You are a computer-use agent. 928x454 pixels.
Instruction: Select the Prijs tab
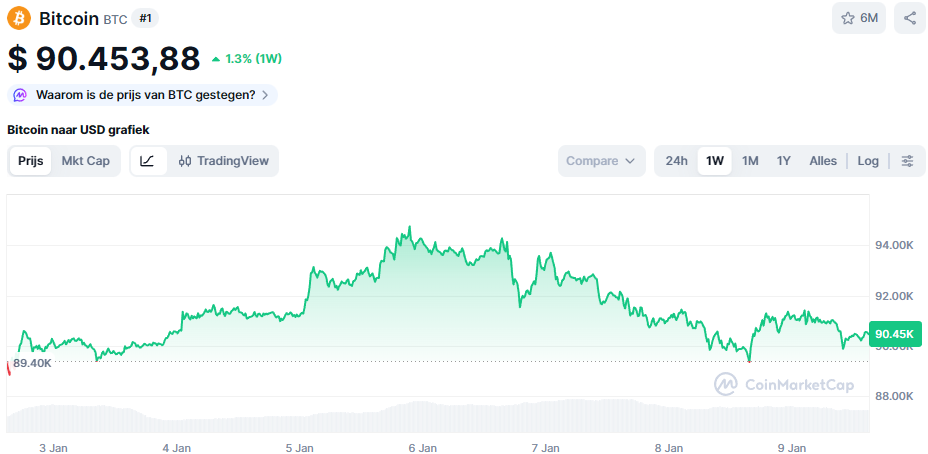pyautogui.click(x=30, y=161)
